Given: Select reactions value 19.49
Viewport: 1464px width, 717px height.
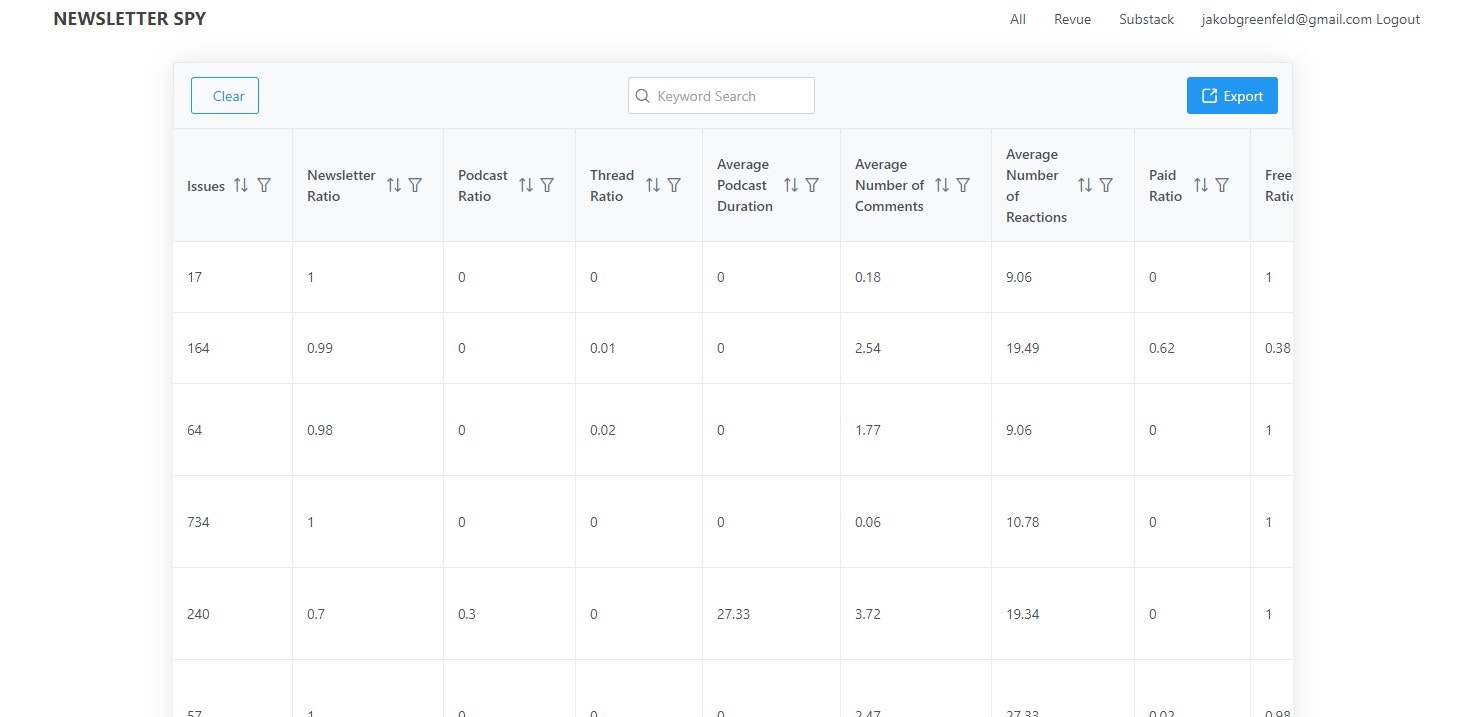Looking at the screenshot, I should pos(1023,348).
